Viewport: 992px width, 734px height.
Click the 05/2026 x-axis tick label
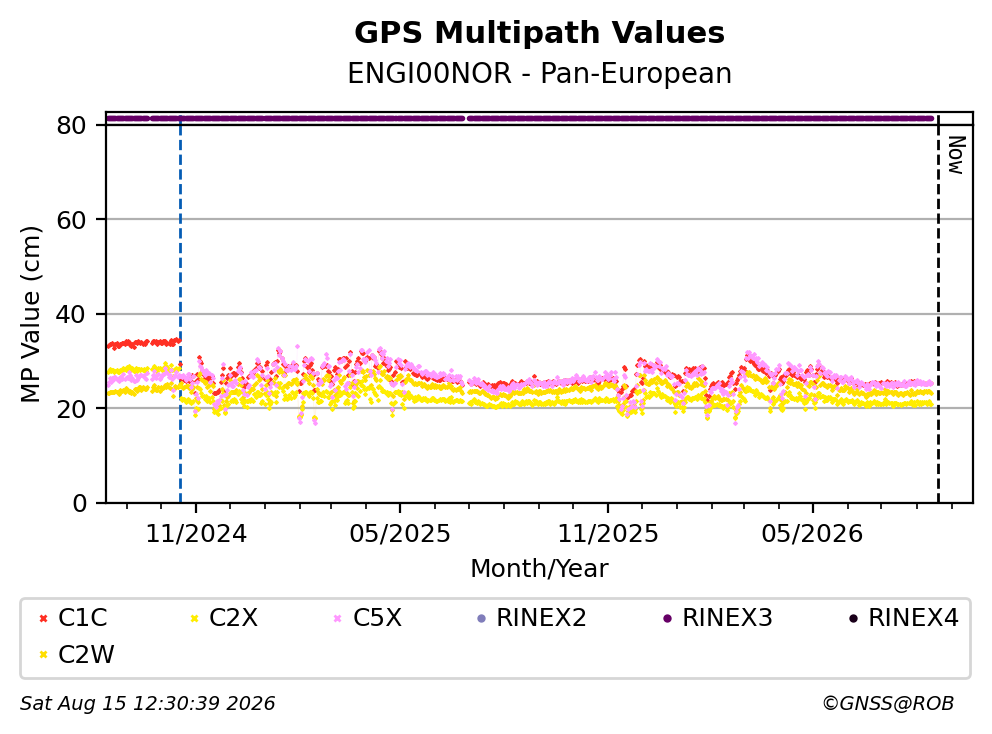(812, 534)
